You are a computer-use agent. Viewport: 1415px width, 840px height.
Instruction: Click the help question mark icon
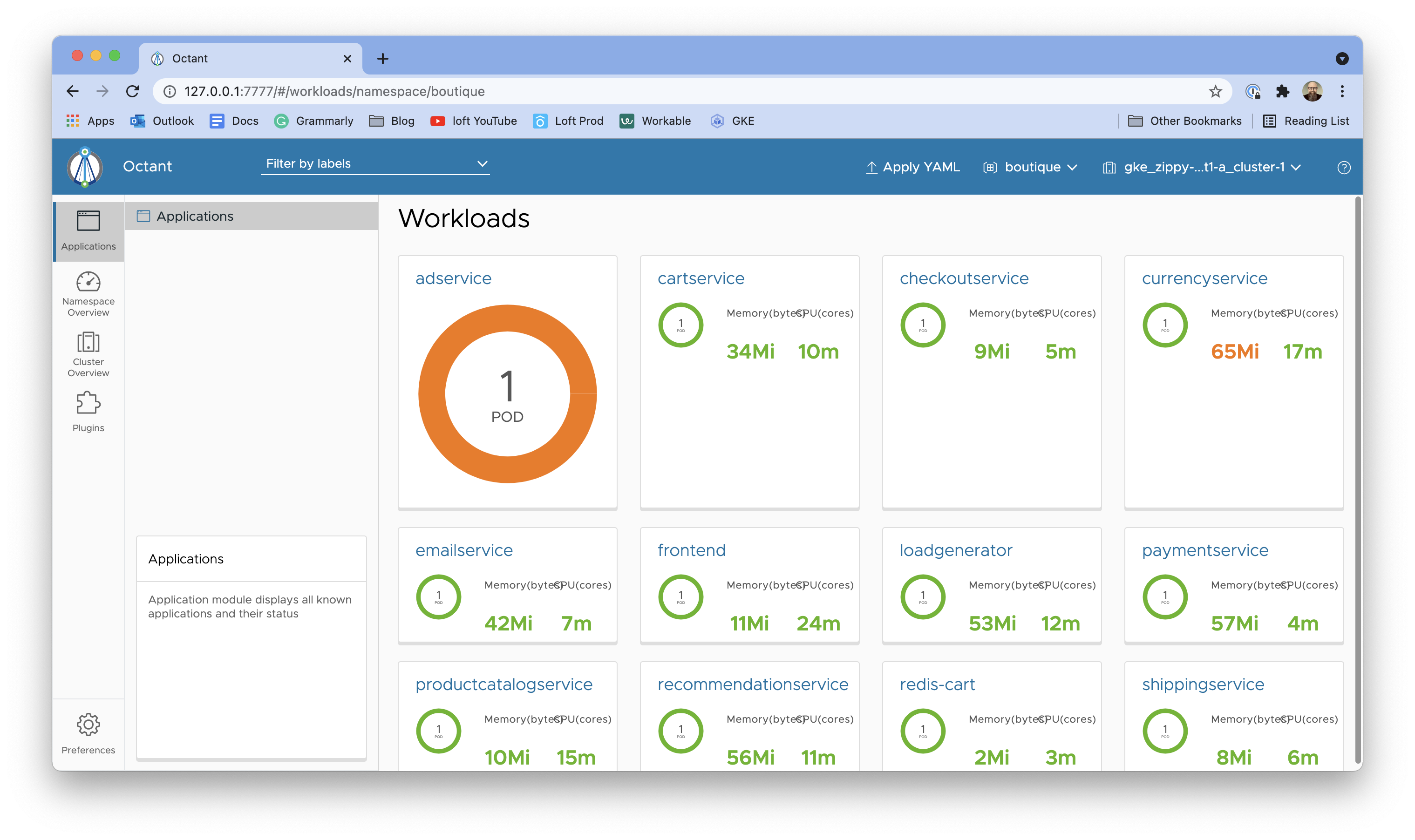pyautogui.click(x=1344, y=166)
